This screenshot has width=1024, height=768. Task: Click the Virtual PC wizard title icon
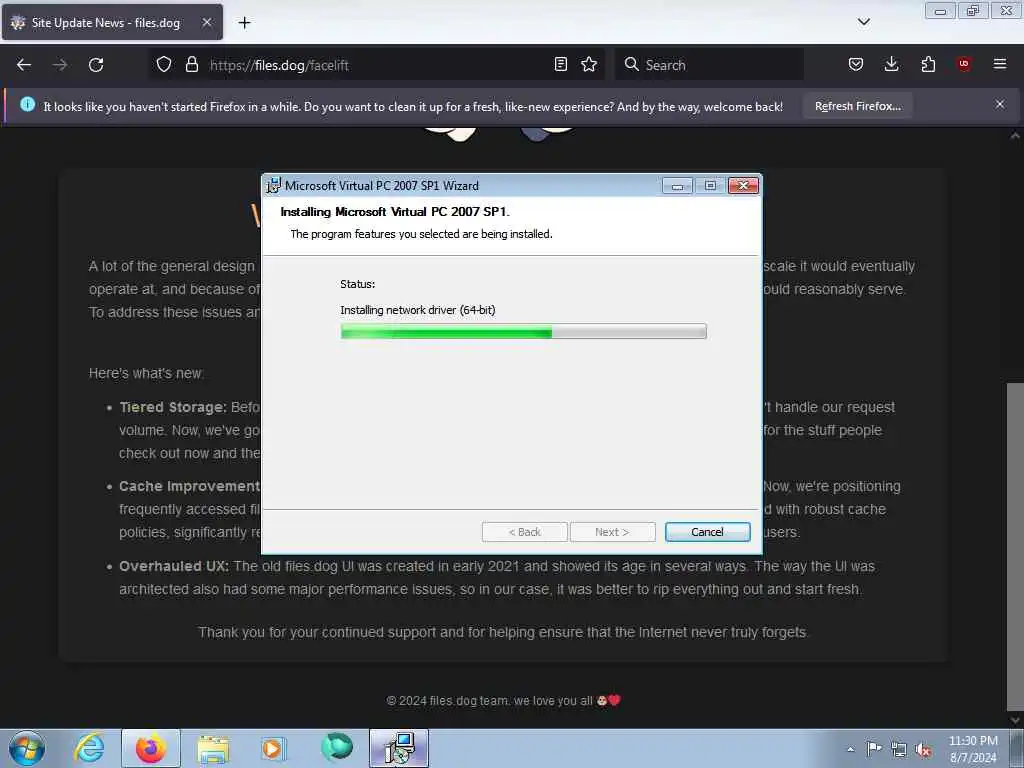pyautogui.click(x=273, y=185)
